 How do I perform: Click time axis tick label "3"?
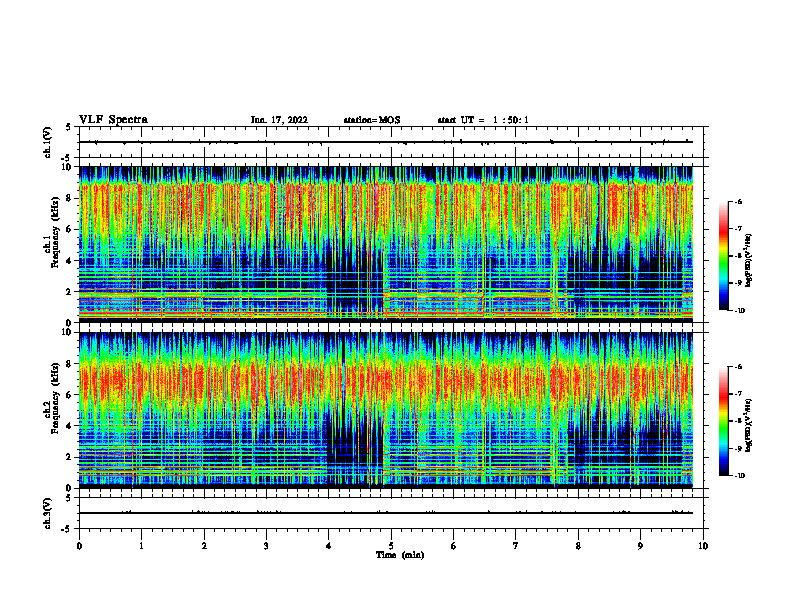[266, 546]
